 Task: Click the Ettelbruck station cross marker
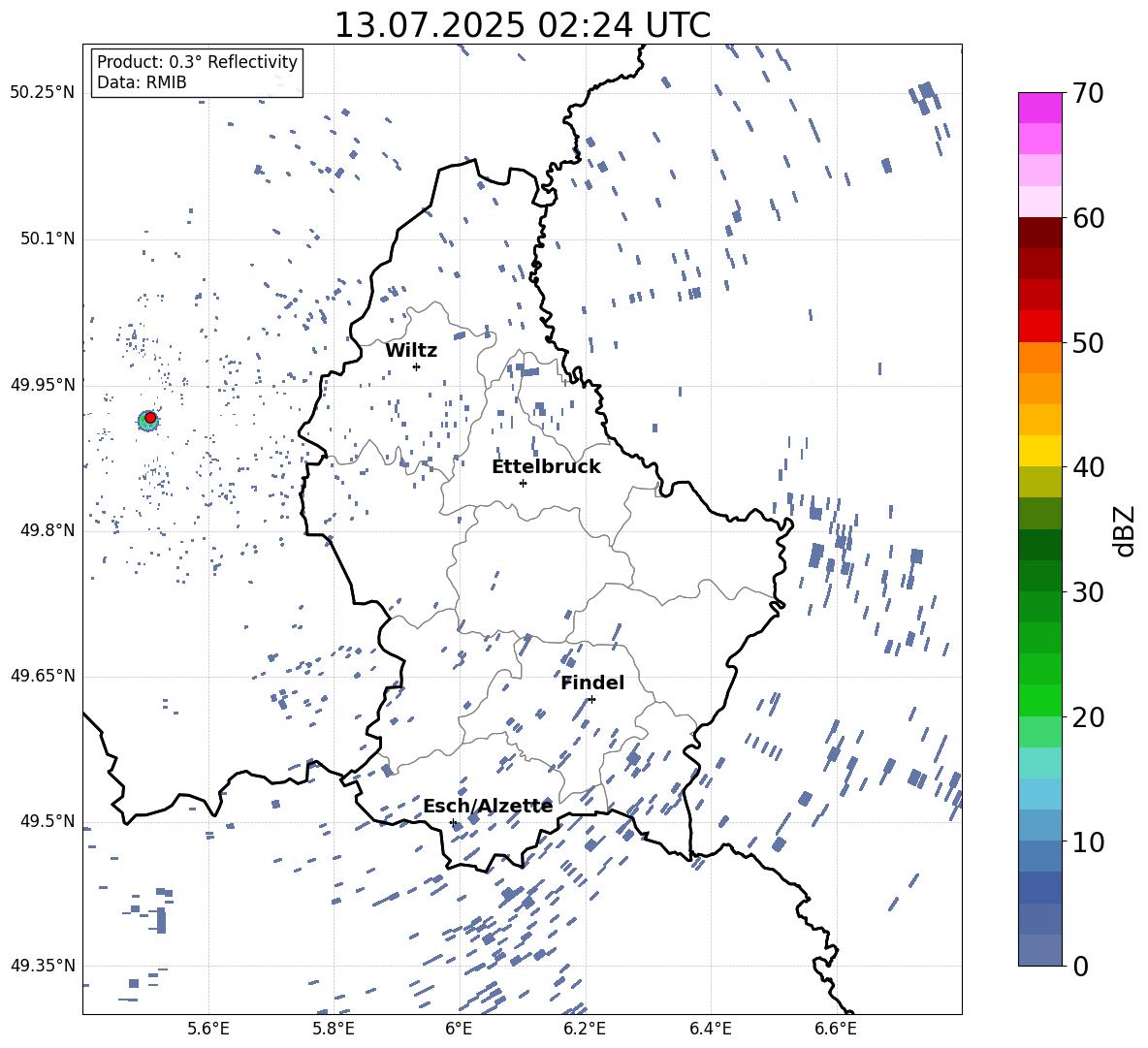523,483
